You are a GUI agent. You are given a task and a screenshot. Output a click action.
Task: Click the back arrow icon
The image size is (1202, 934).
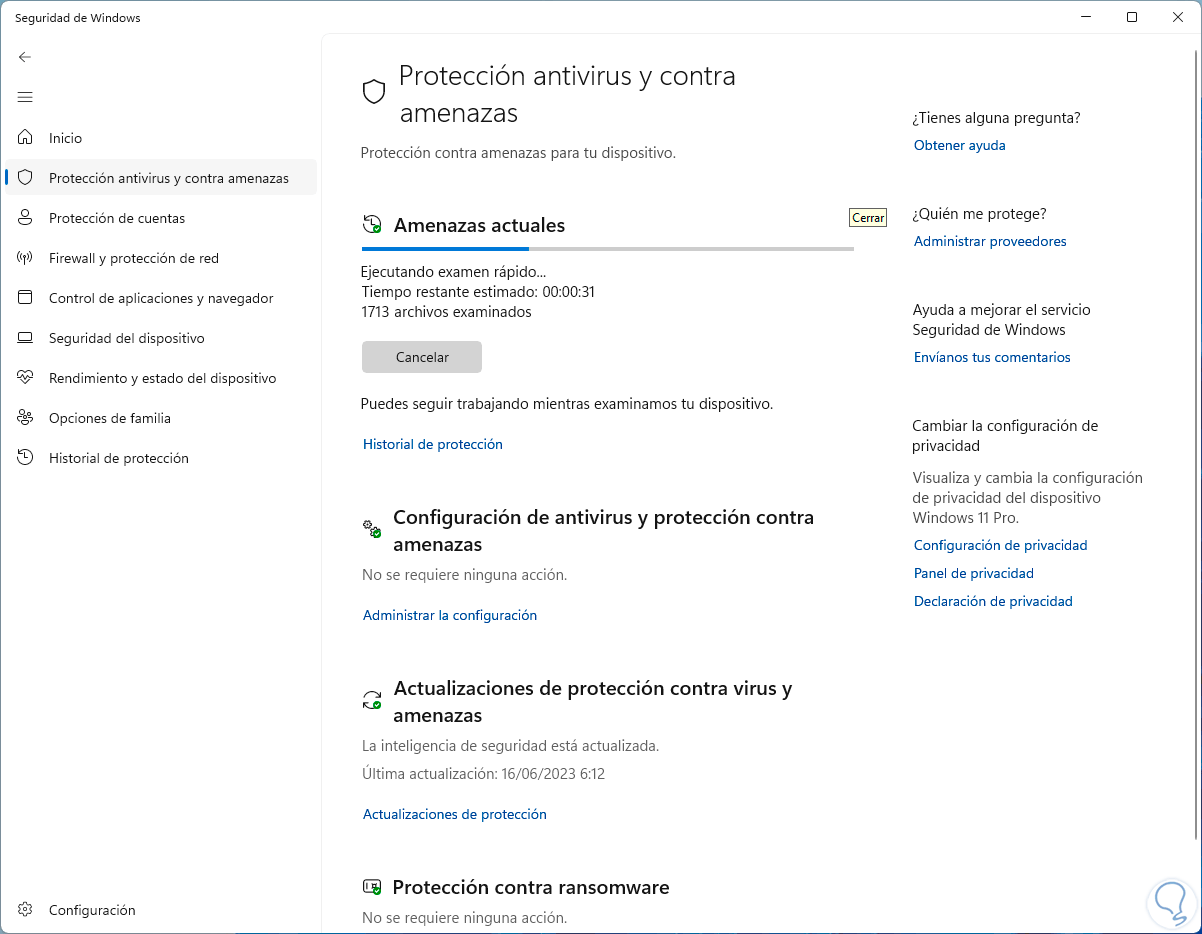pos(25,57)
